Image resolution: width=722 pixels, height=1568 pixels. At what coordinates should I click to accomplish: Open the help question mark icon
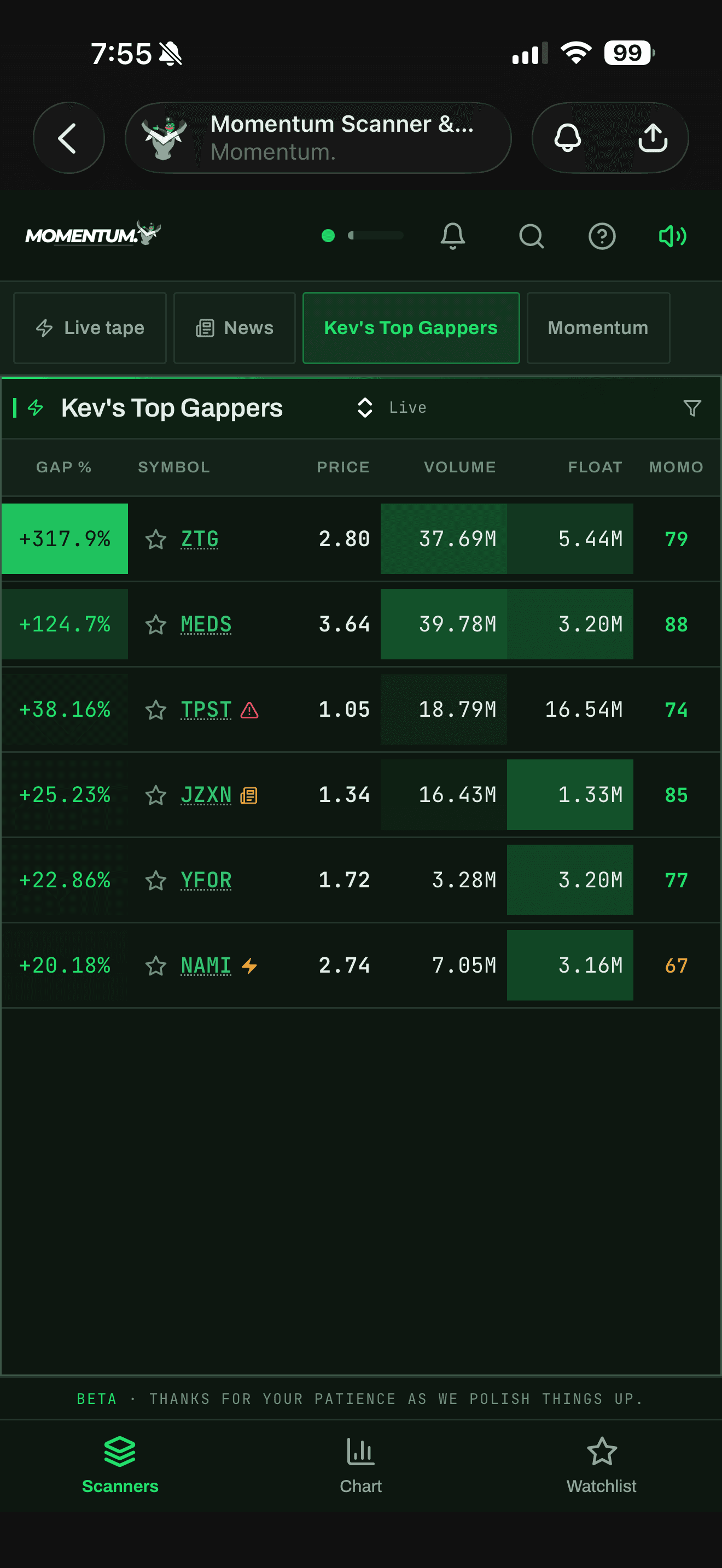click(x=602, y=236)
